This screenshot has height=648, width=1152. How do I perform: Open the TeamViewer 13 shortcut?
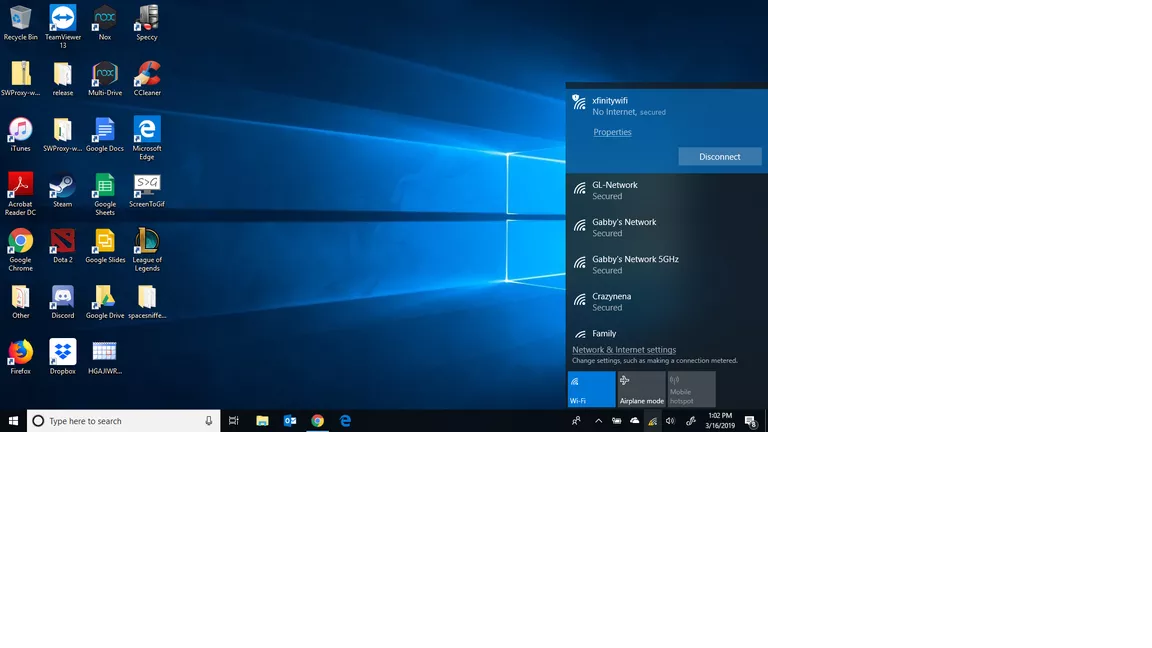(x=62, y=20)
